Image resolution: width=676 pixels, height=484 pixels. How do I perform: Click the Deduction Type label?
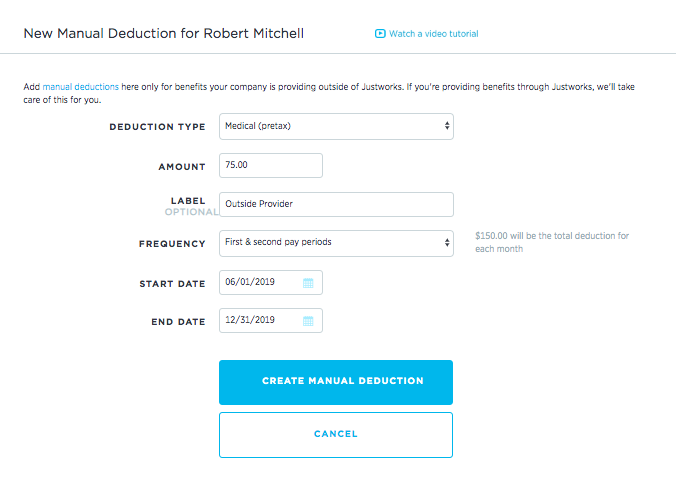[x=157, y=127]
